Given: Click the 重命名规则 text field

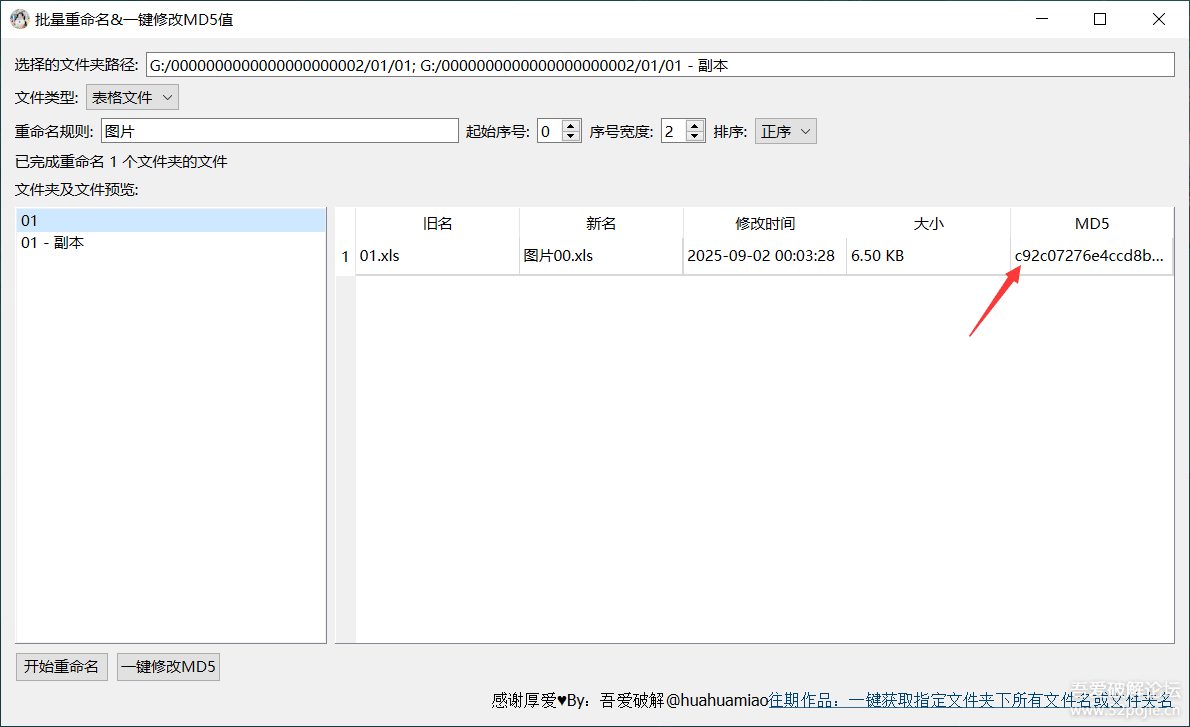Looking at the screenshot, I should point(279,131).
